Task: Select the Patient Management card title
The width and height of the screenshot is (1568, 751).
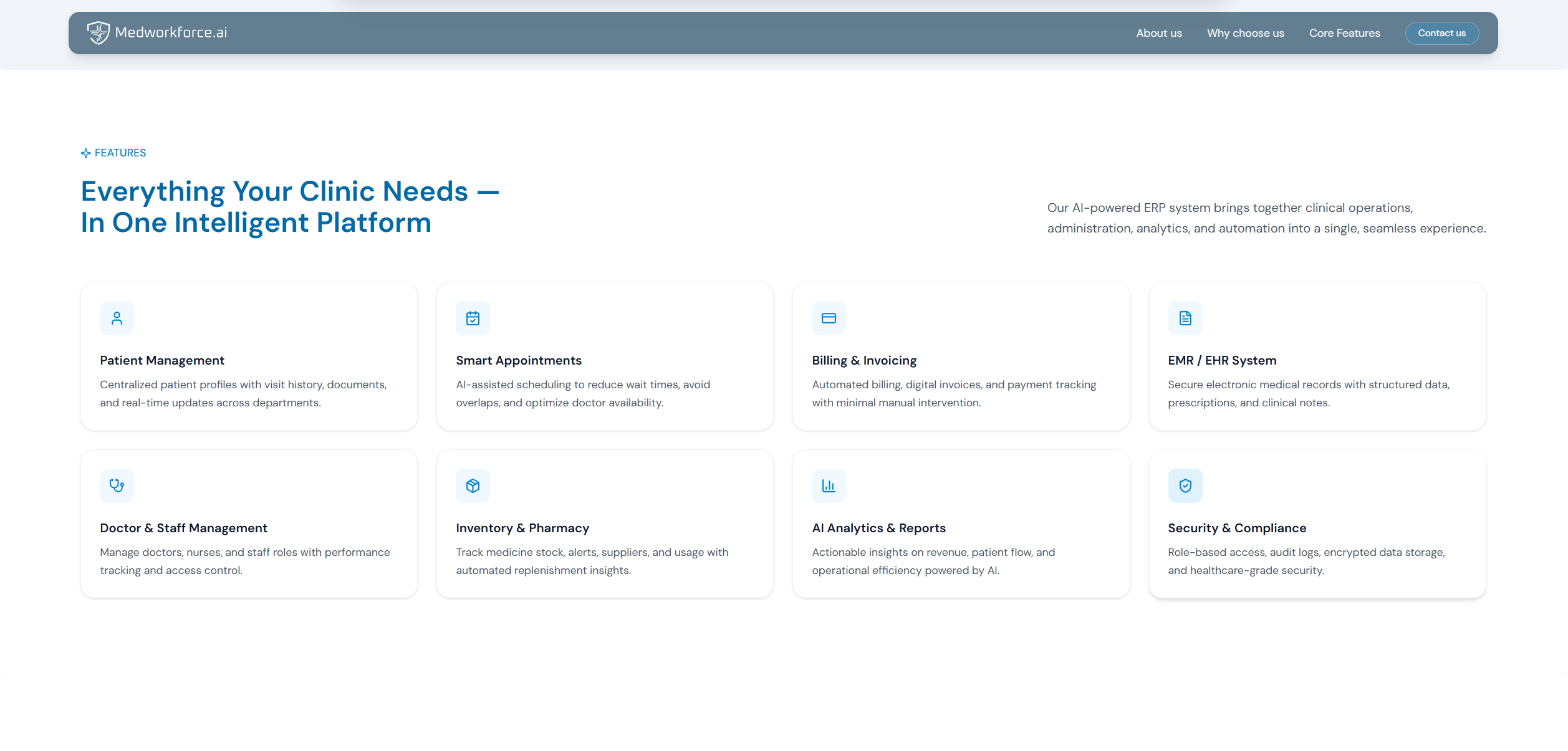Action: coord(162,360)
